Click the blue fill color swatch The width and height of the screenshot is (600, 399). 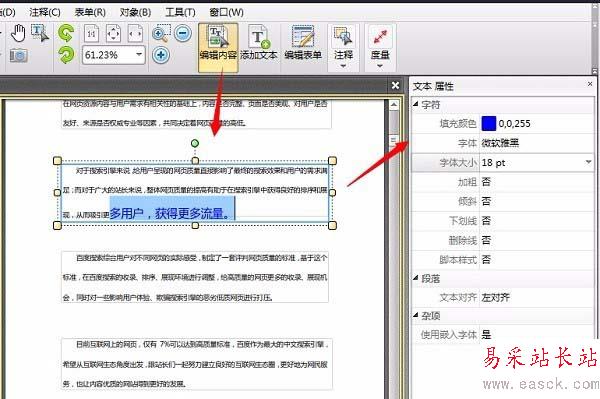point(489,124)
